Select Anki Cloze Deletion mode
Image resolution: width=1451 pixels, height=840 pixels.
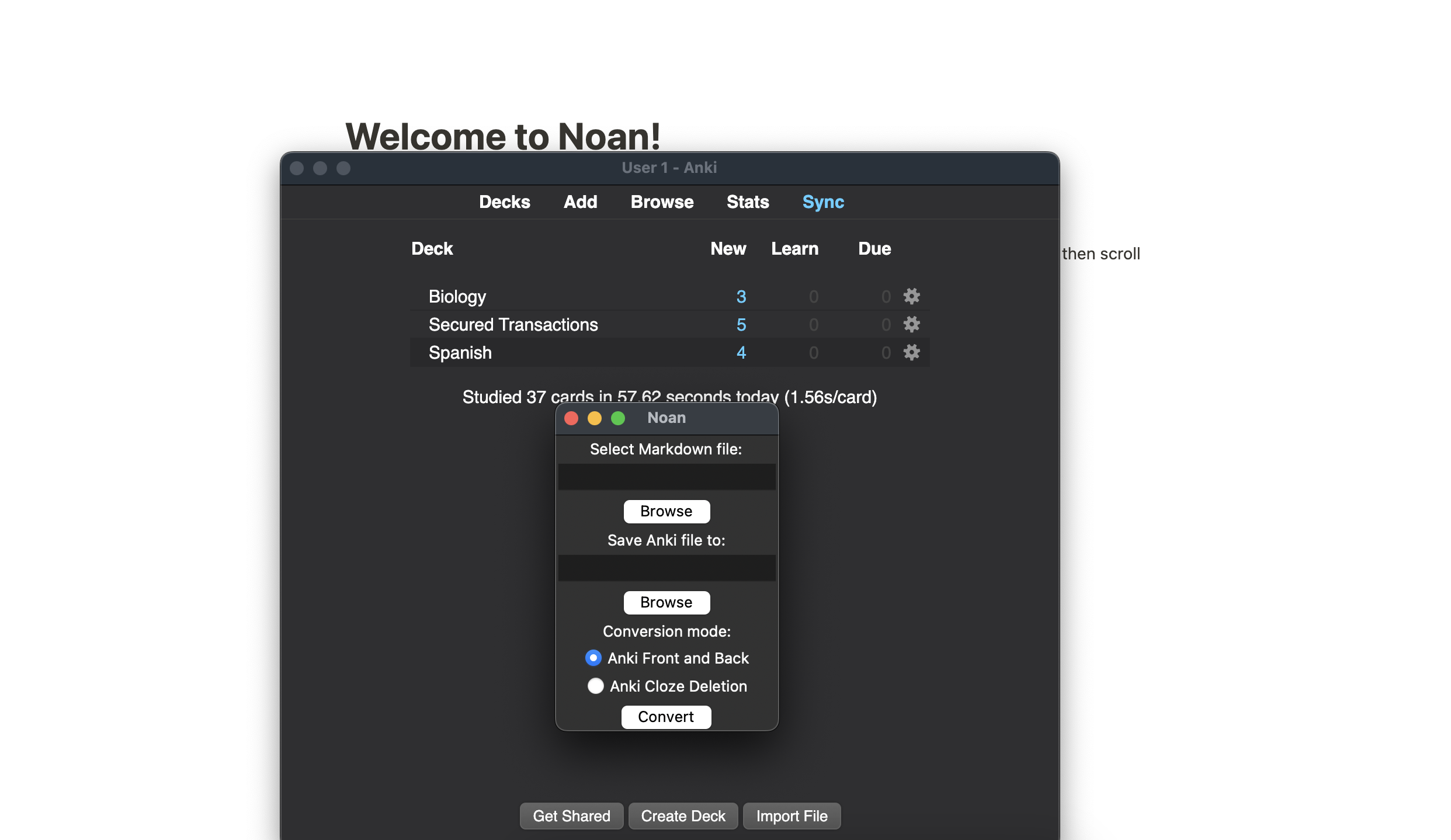coord(595,686)
